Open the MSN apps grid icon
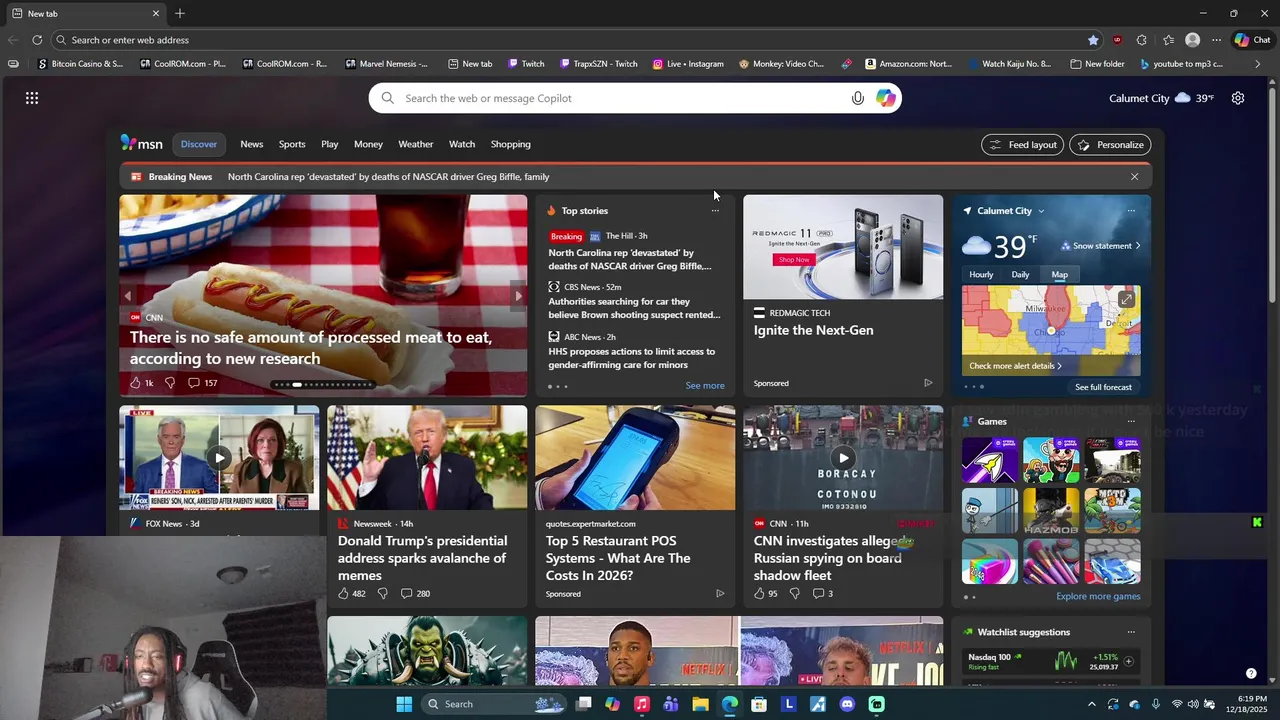This screenshot has width=1280, height=720. pos(32,98)
